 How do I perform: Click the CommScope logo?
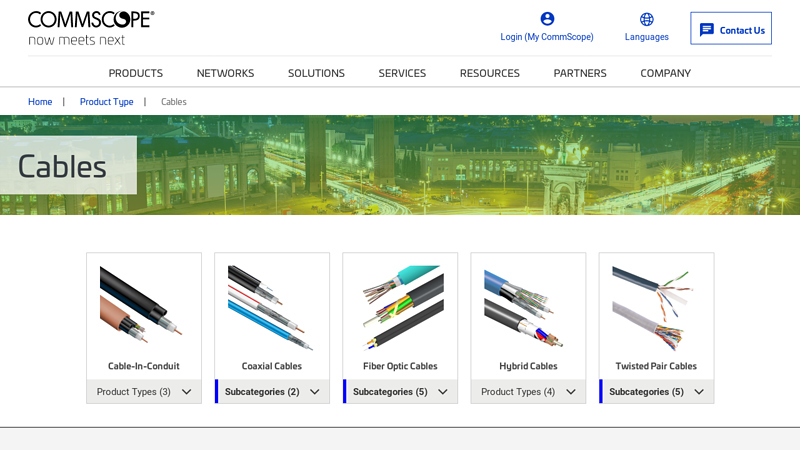91,28
